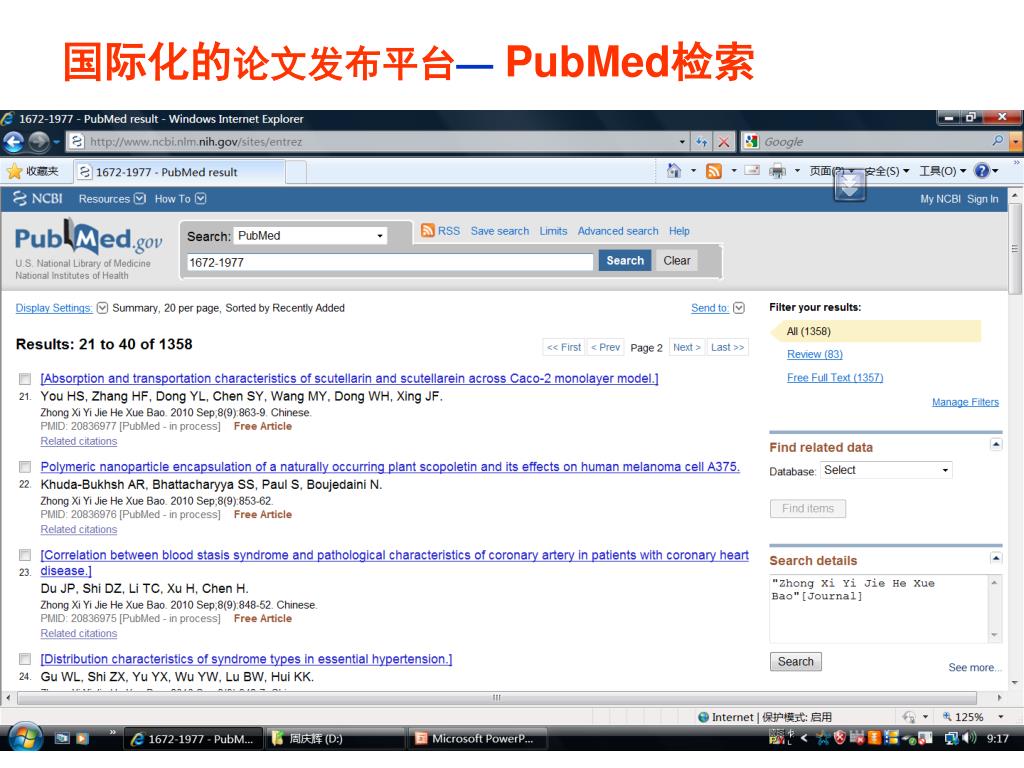Click the Search button under Search details
The height and width of the screenshot is (768, 1024).
pyautogui.click(x=795, y=662)
